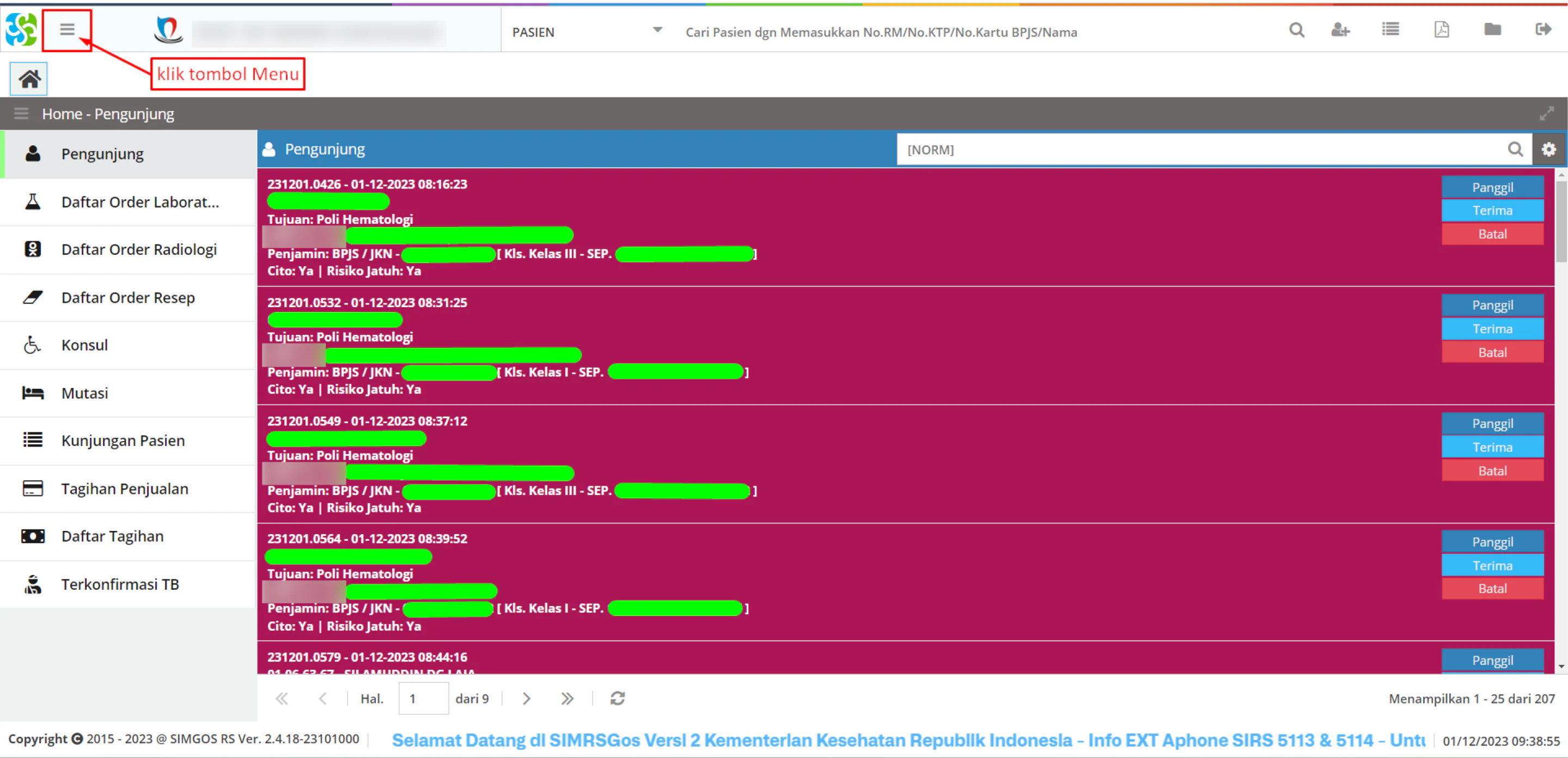Click the bed icon for Mutasi
1568x758 pixels.
click(33, 393)
